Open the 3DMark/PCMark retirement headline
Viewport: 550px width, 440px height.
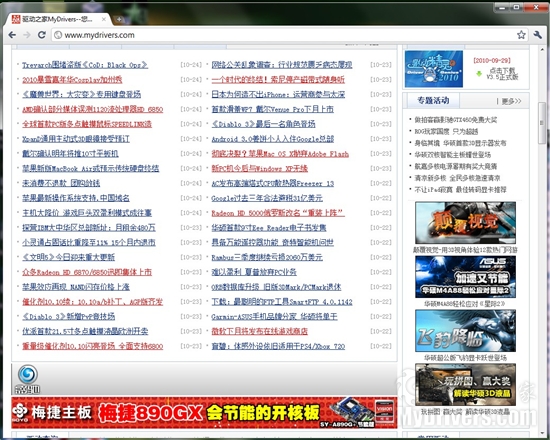point(276,287)
